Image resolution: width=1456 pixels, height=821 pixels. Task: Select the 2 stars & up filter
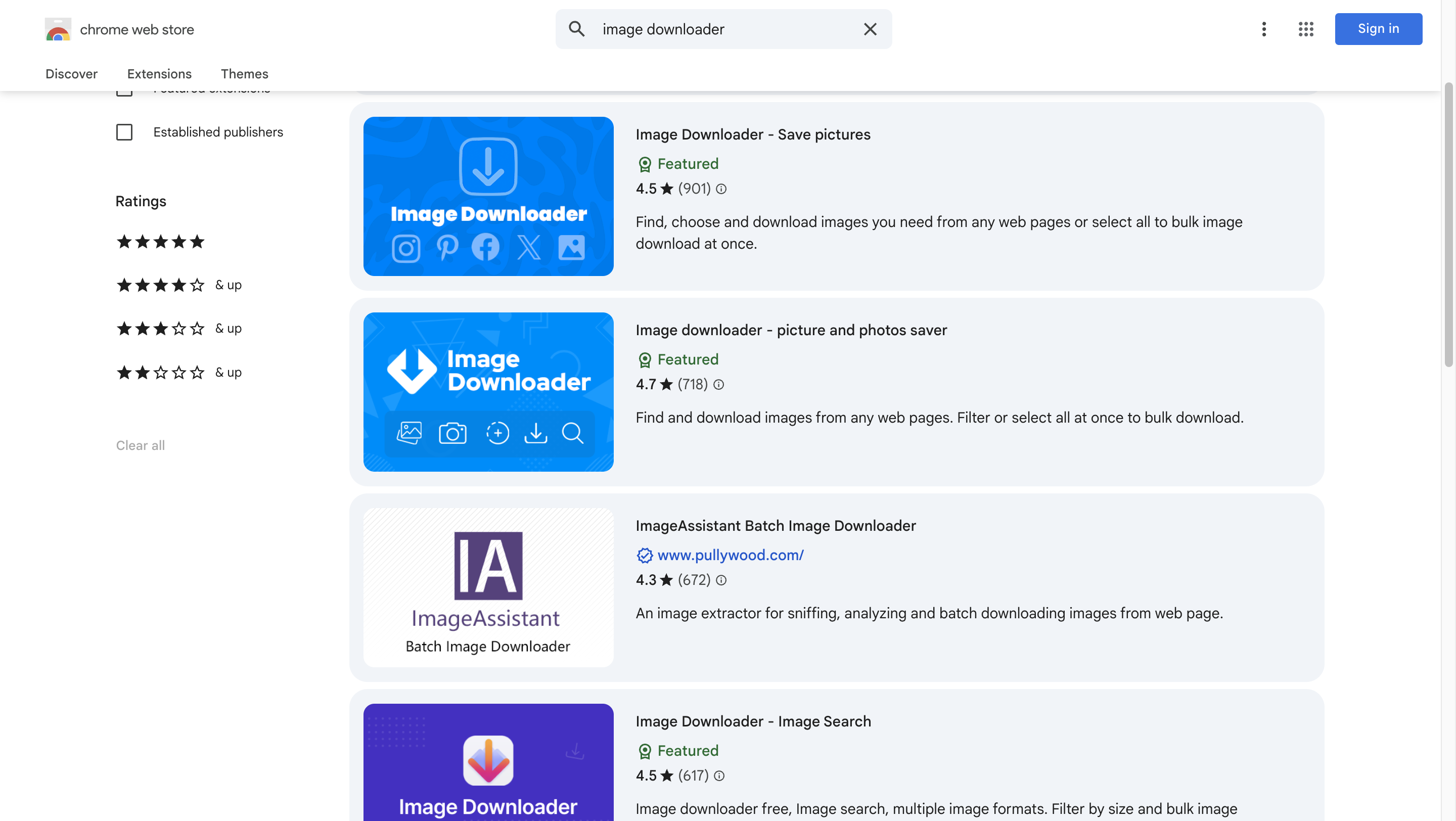(x=178, y=373)
